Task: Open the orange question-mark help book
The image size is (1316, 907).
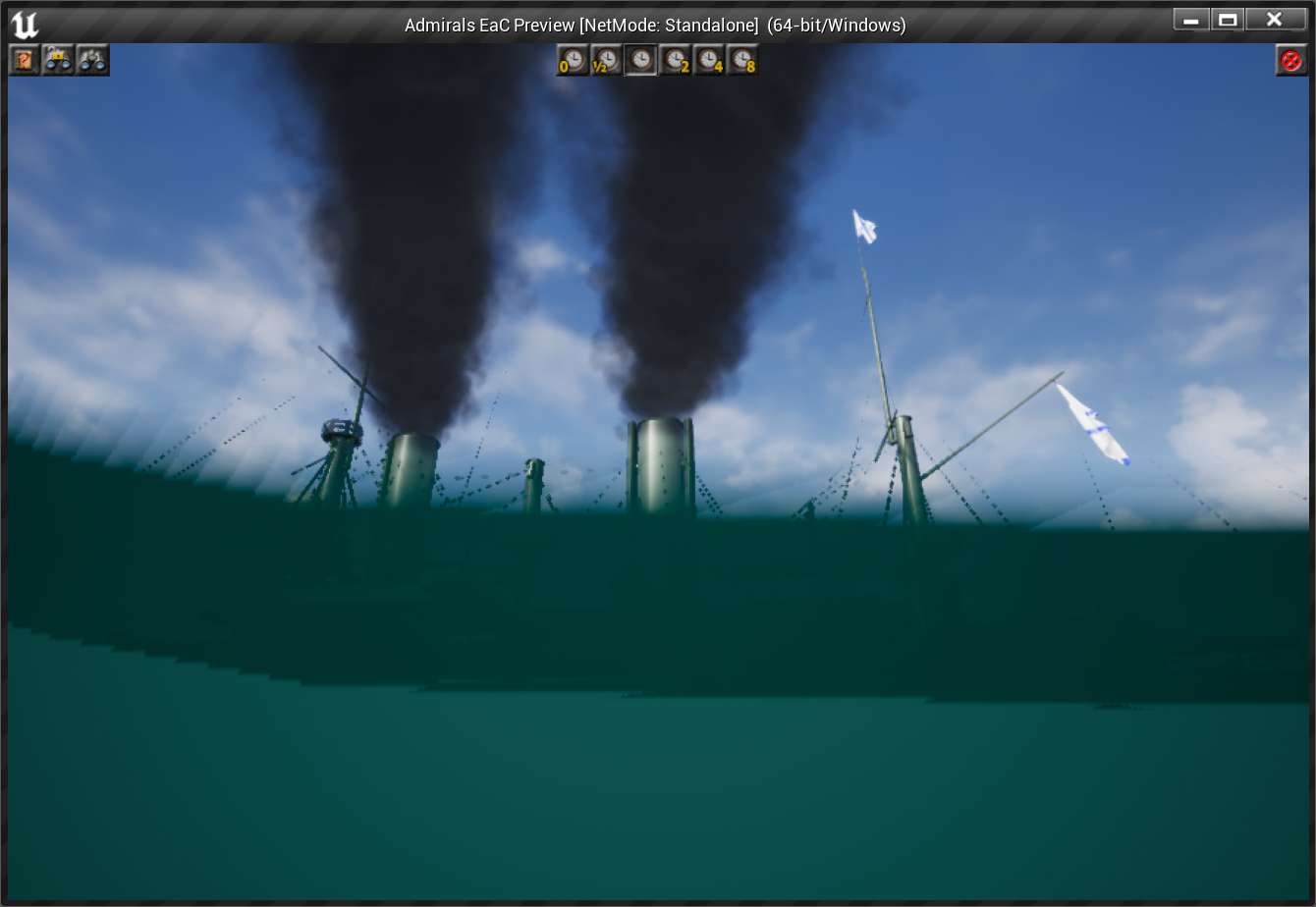Action: 25,60
